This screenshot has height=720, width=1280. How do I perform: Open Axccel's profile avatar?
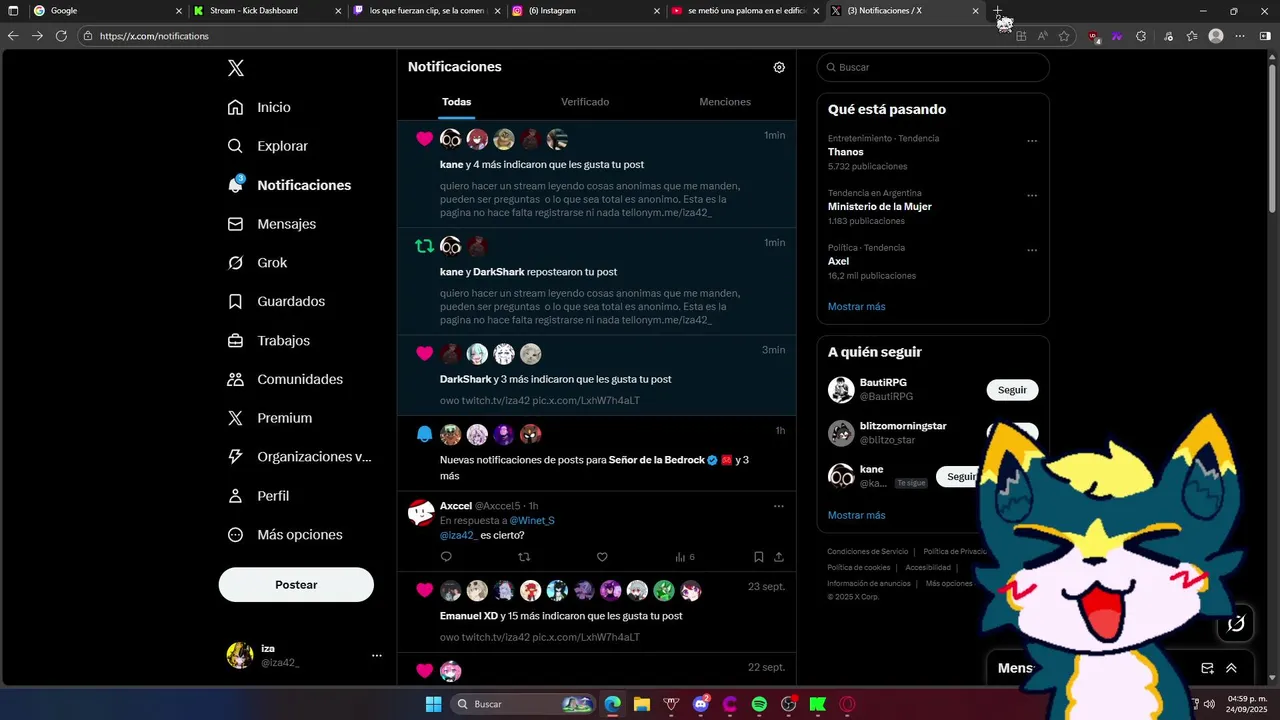pos(421,513)
